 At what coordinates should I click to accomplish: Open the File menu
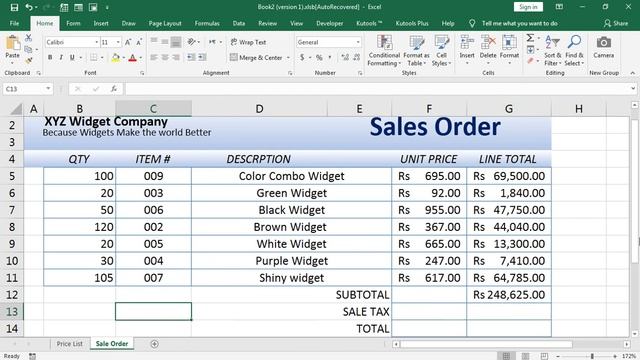(x=14, y=23)
